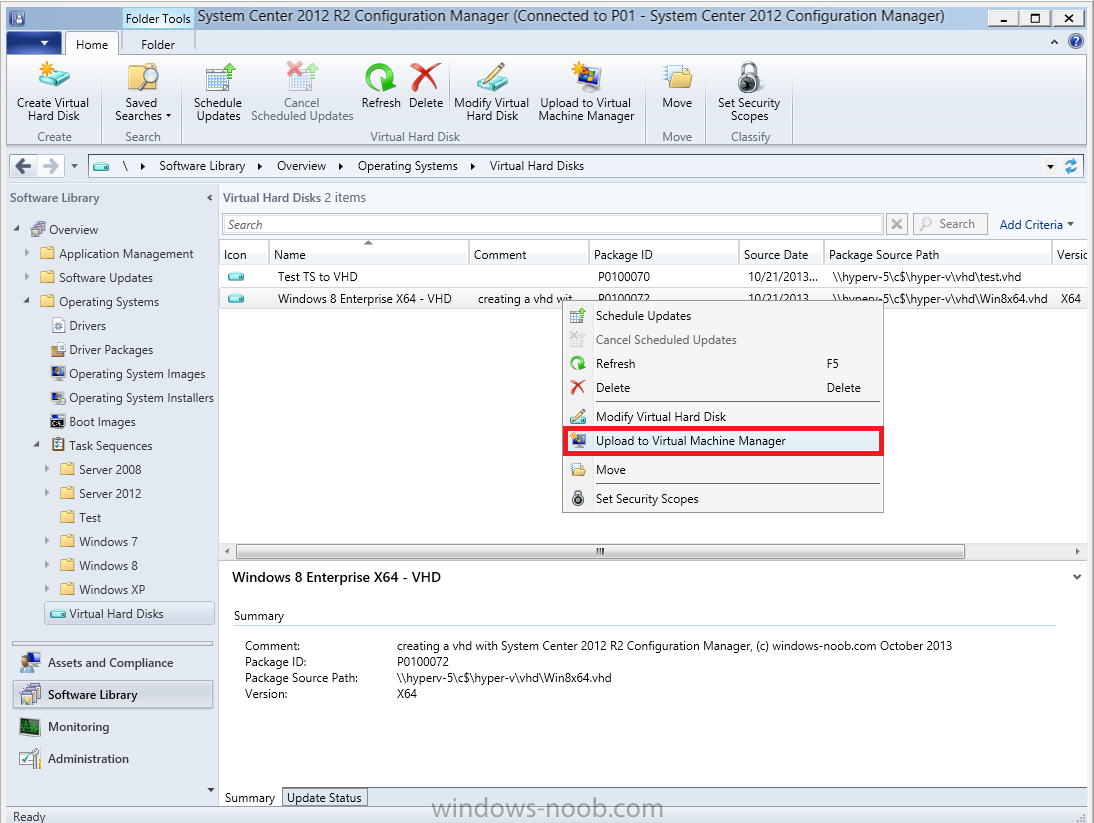Sort by Package Source Path column header
The width and height of the screenshot is (1094, 823).
tap(938, 253)
